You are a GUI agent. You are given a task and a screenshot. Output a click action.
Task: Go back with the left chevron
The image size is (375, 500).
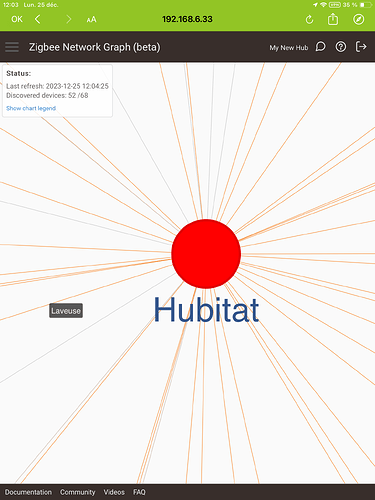(38, 19)
